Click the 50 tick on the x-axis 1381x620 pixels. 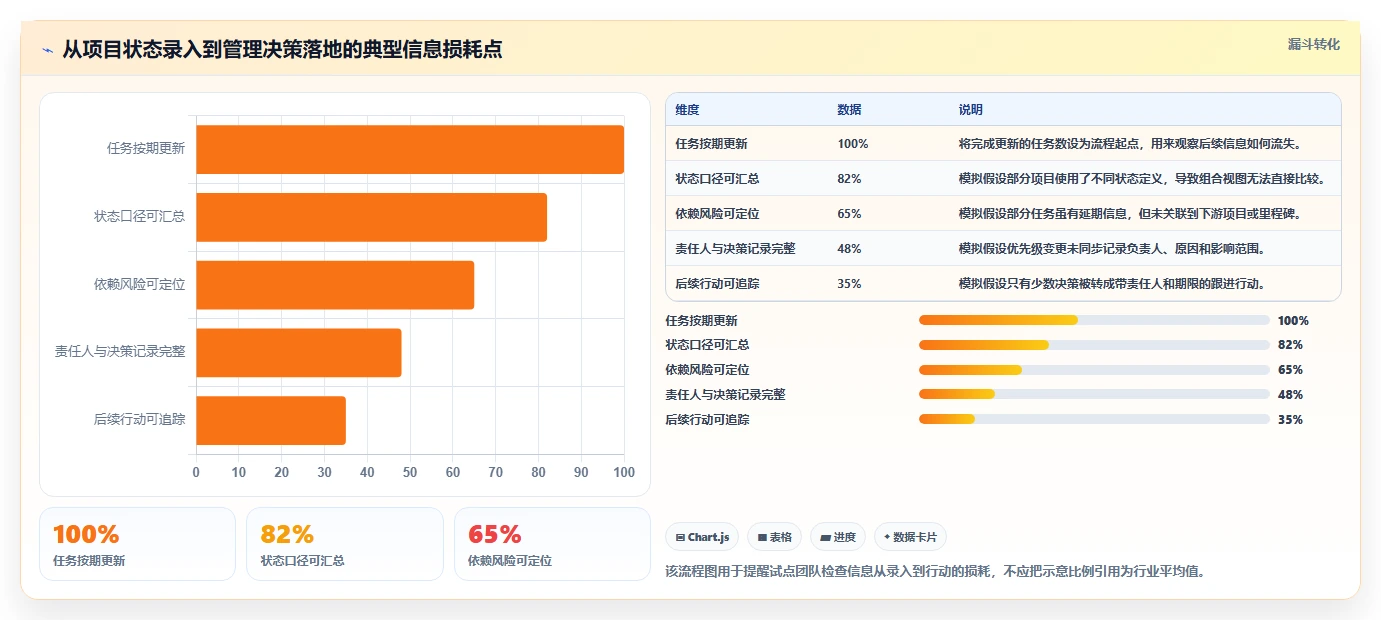click(x=410, y=472)
